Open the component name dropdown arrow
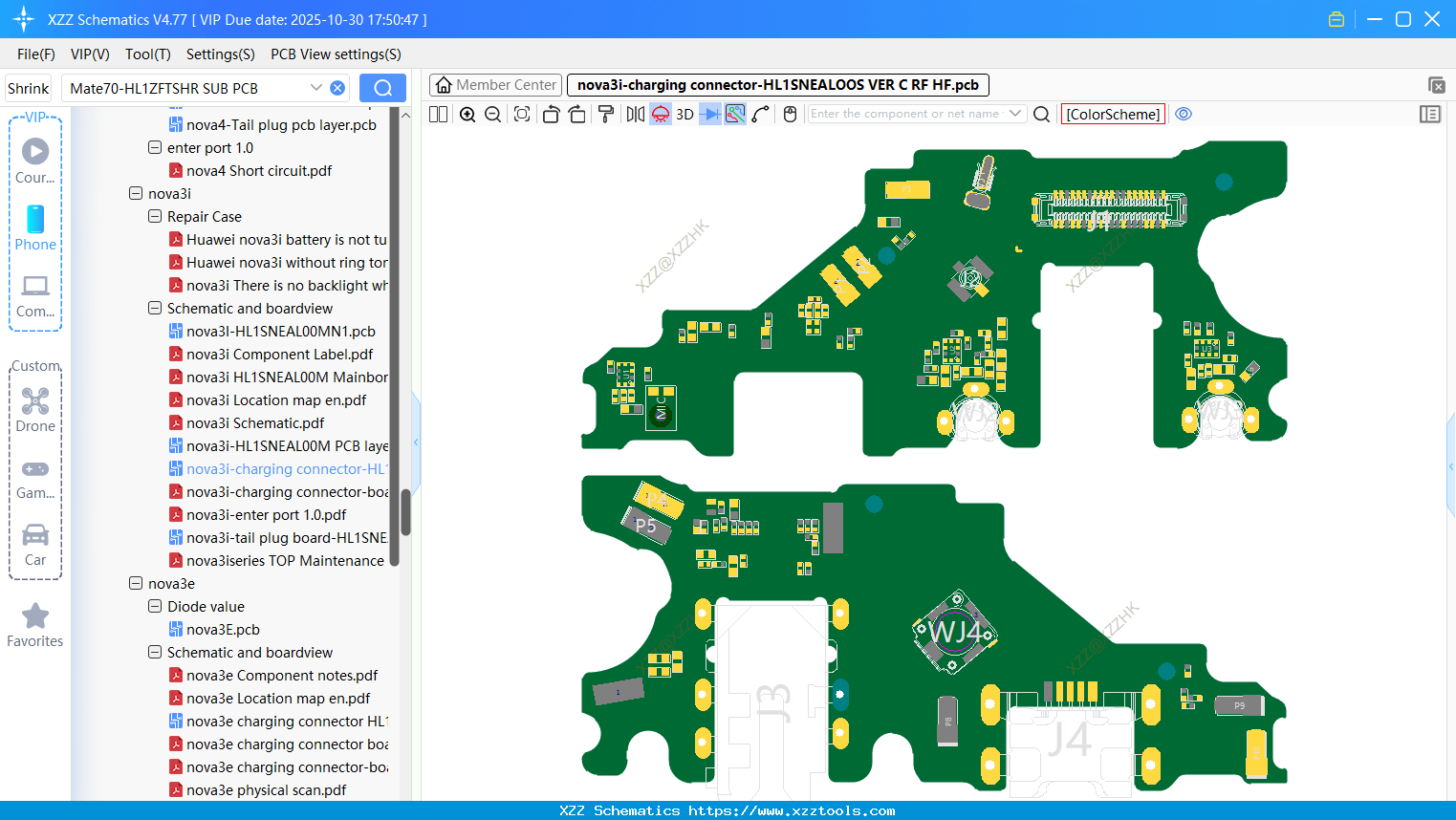This screenshot has height=820, width=1456. [1015, 114]
